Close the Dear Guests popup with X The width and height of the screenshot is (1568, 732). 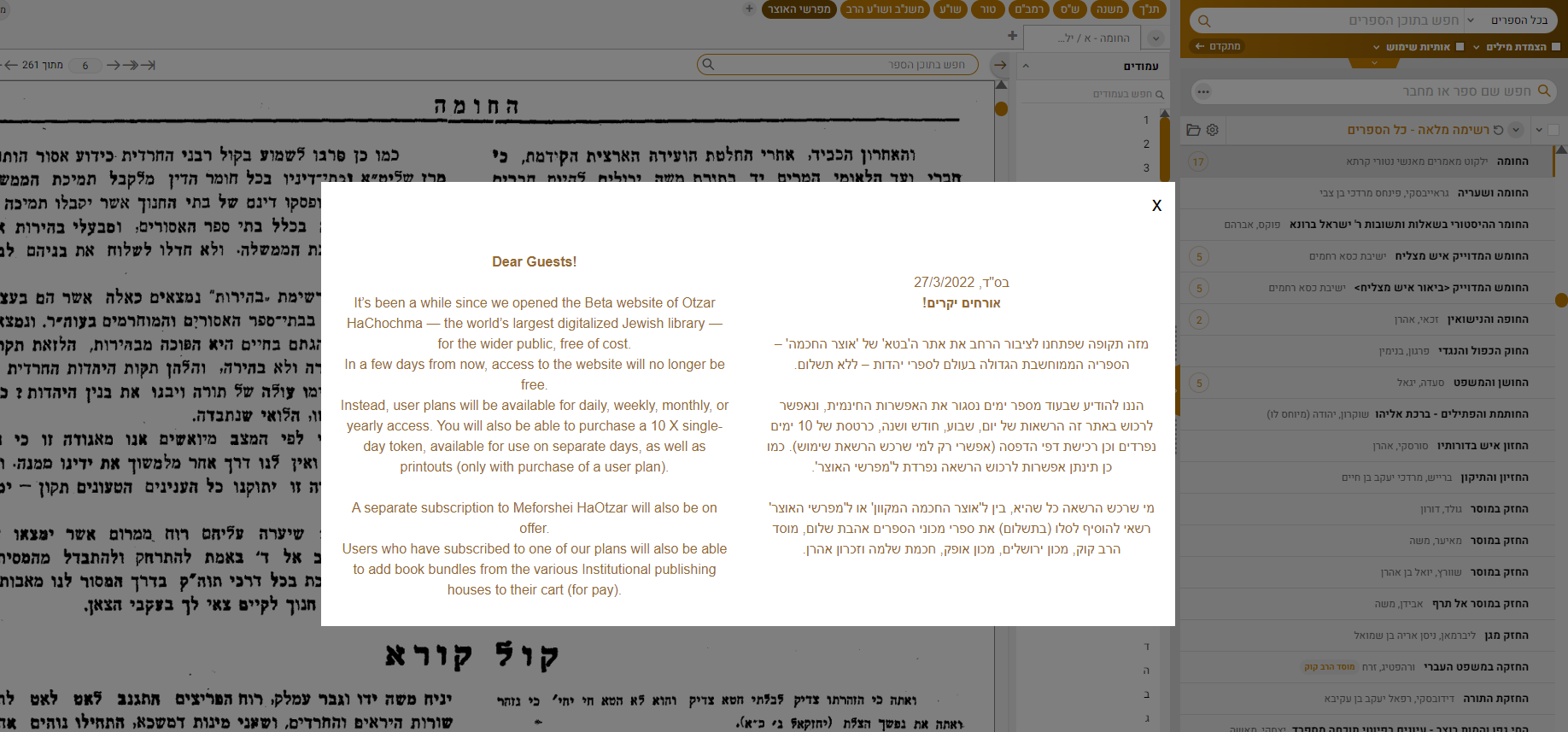1156,205
